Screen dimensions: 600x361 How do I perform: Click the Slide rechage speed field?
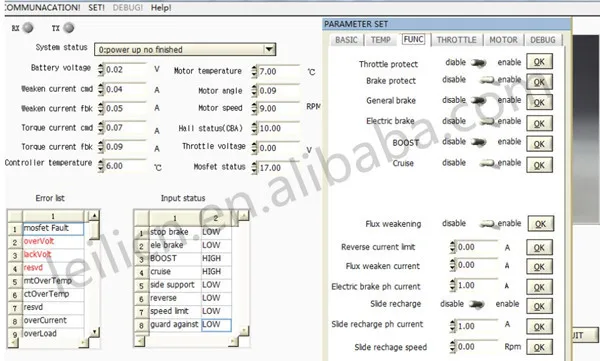point(477,347)
